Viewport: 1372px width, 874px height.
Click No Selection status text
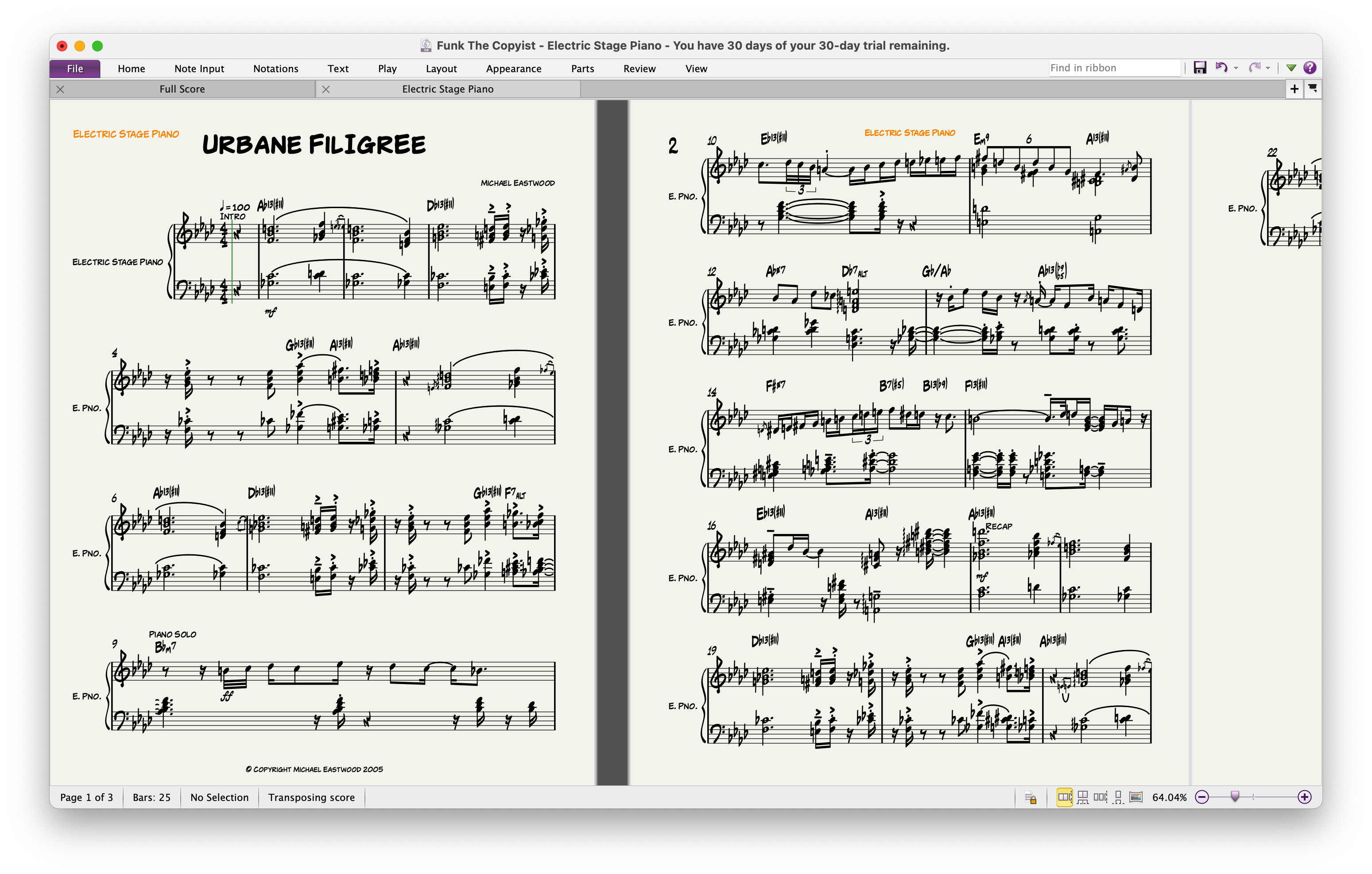coord(219,798)
